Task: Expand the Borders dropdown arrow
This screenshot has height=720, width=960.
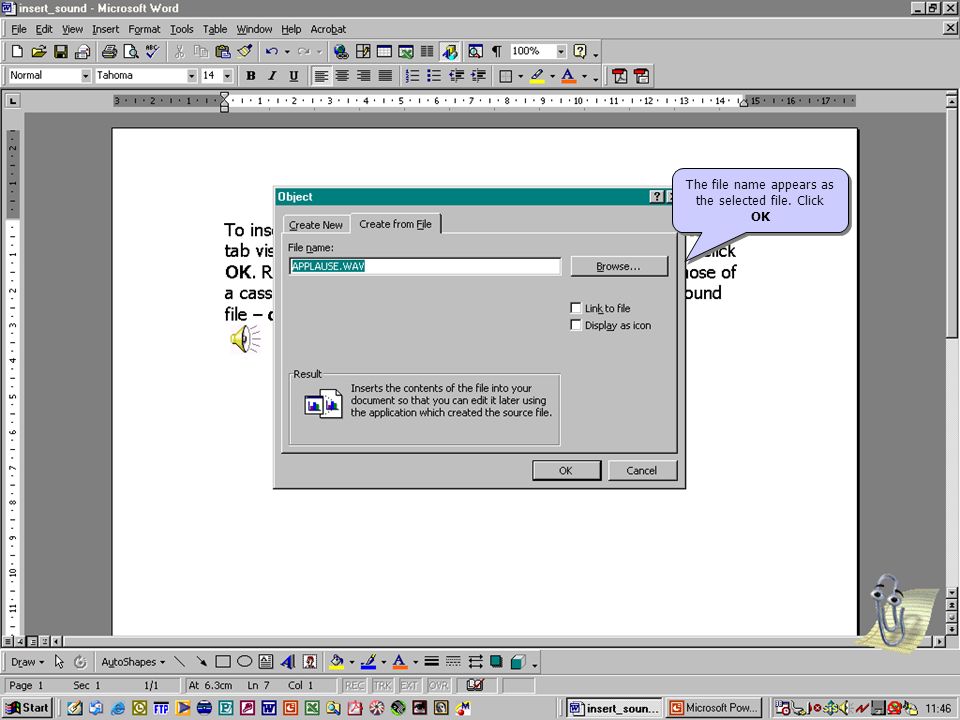Action: pos(520,76)
